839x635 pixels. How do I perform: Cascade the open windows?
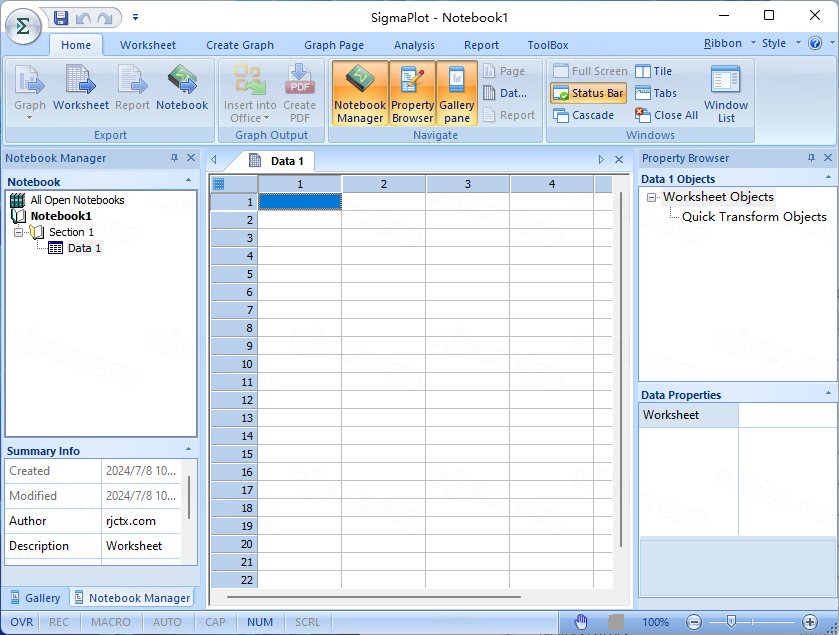tap(583, 115)
